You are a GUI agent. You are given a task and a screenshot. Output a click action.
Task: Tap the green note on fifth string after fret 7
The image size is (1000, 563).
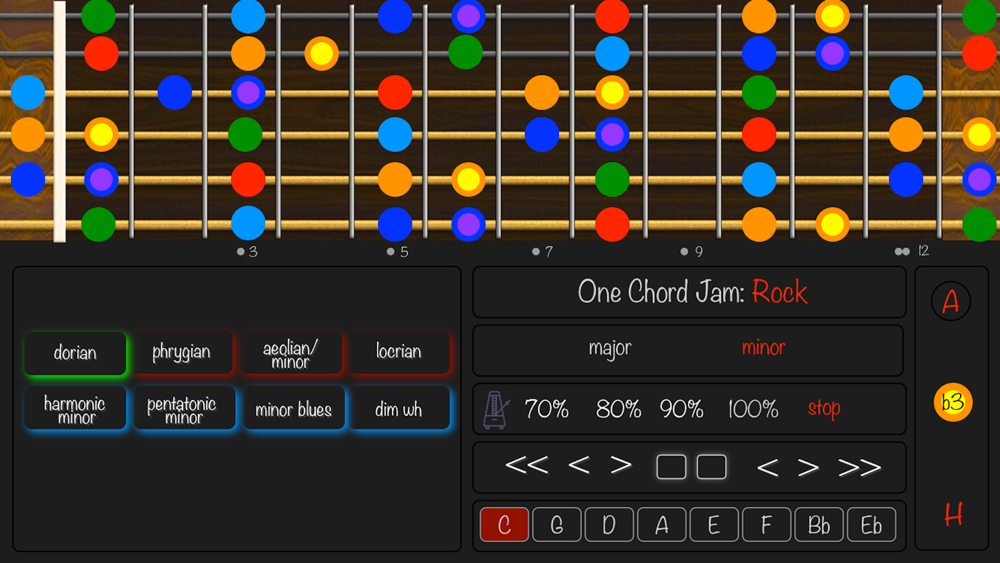612,179
